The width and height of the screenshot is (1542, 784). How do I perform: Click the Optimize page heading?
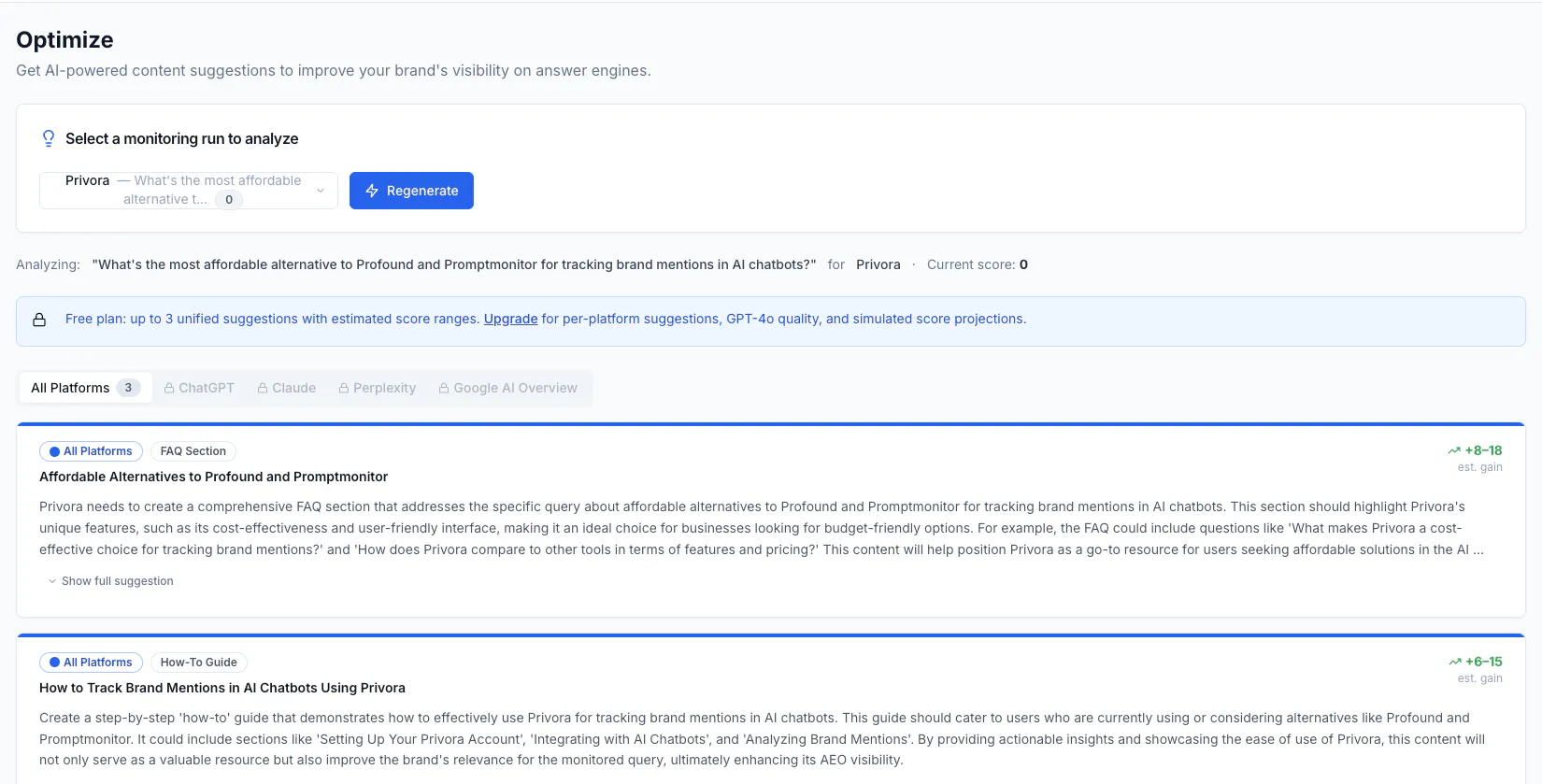coord(64,40)
